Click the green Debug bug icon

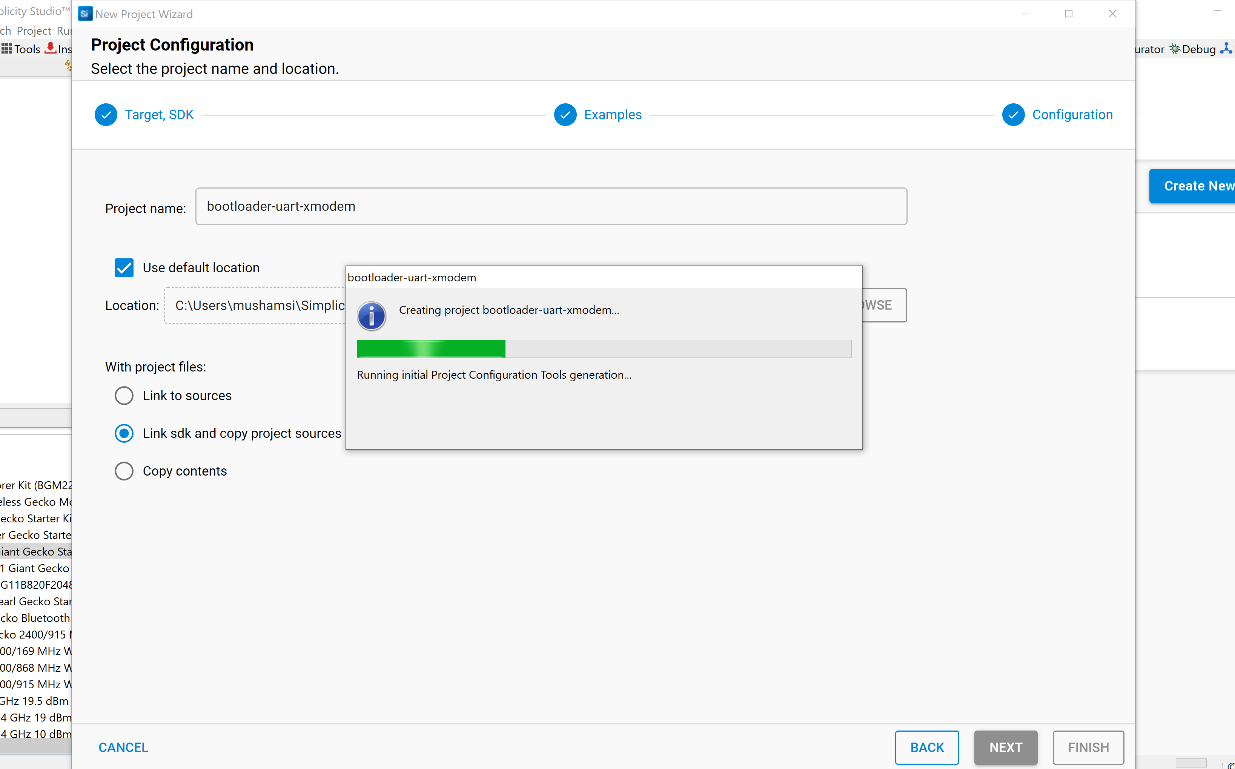click(x=1175, y=49)
